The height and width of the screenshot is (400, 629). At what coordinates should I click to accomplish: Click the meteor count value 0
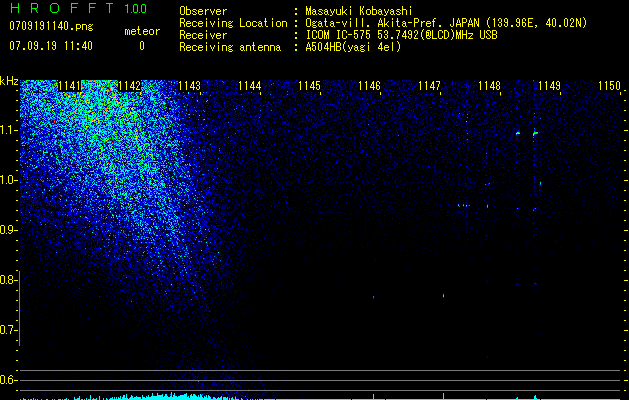[x=142, y=46]
